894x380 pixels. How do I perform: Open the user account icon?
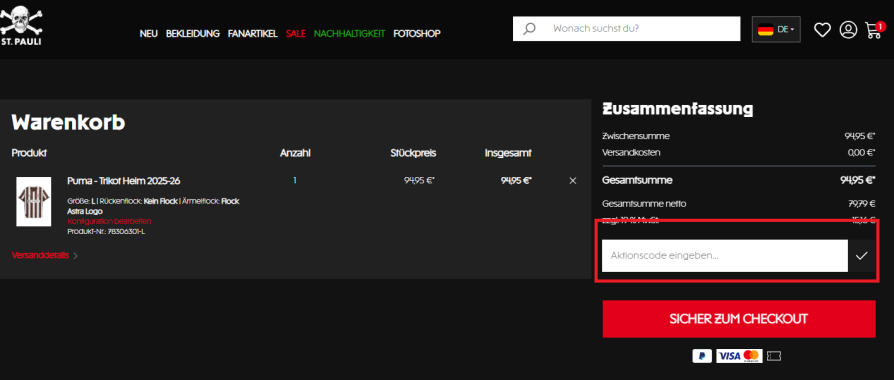(848, 29)
